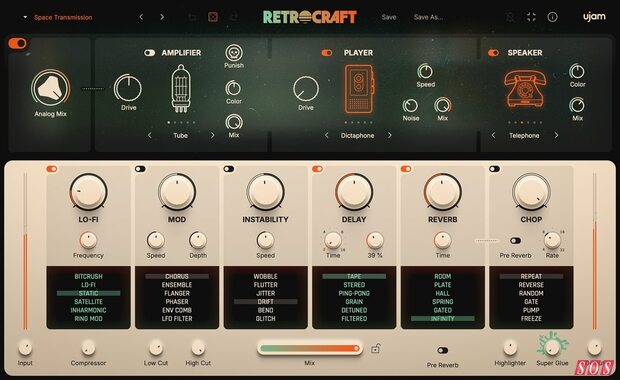Select previous speaker type before Telephone

point(493,135)
